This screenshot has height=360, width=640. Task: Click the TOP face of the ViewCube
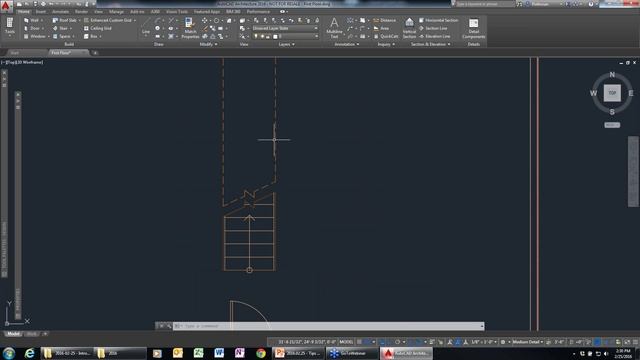click(x=612, y=93)
